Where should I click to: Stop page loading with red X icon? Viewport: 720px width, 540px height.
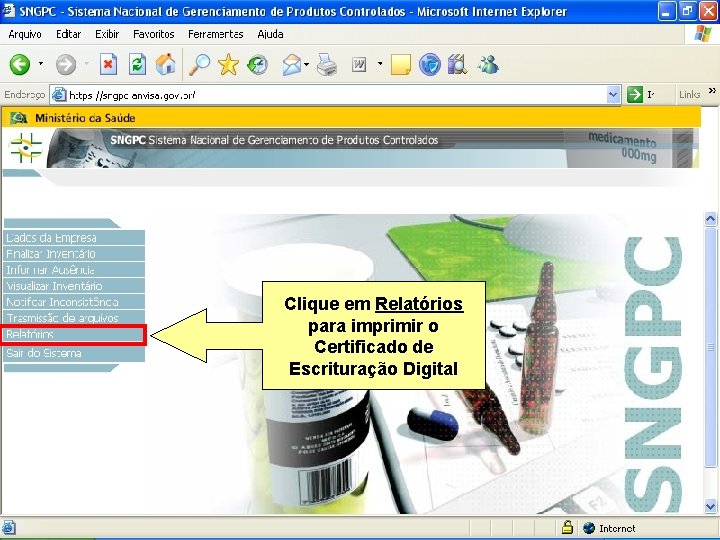(x=108, y=64)
